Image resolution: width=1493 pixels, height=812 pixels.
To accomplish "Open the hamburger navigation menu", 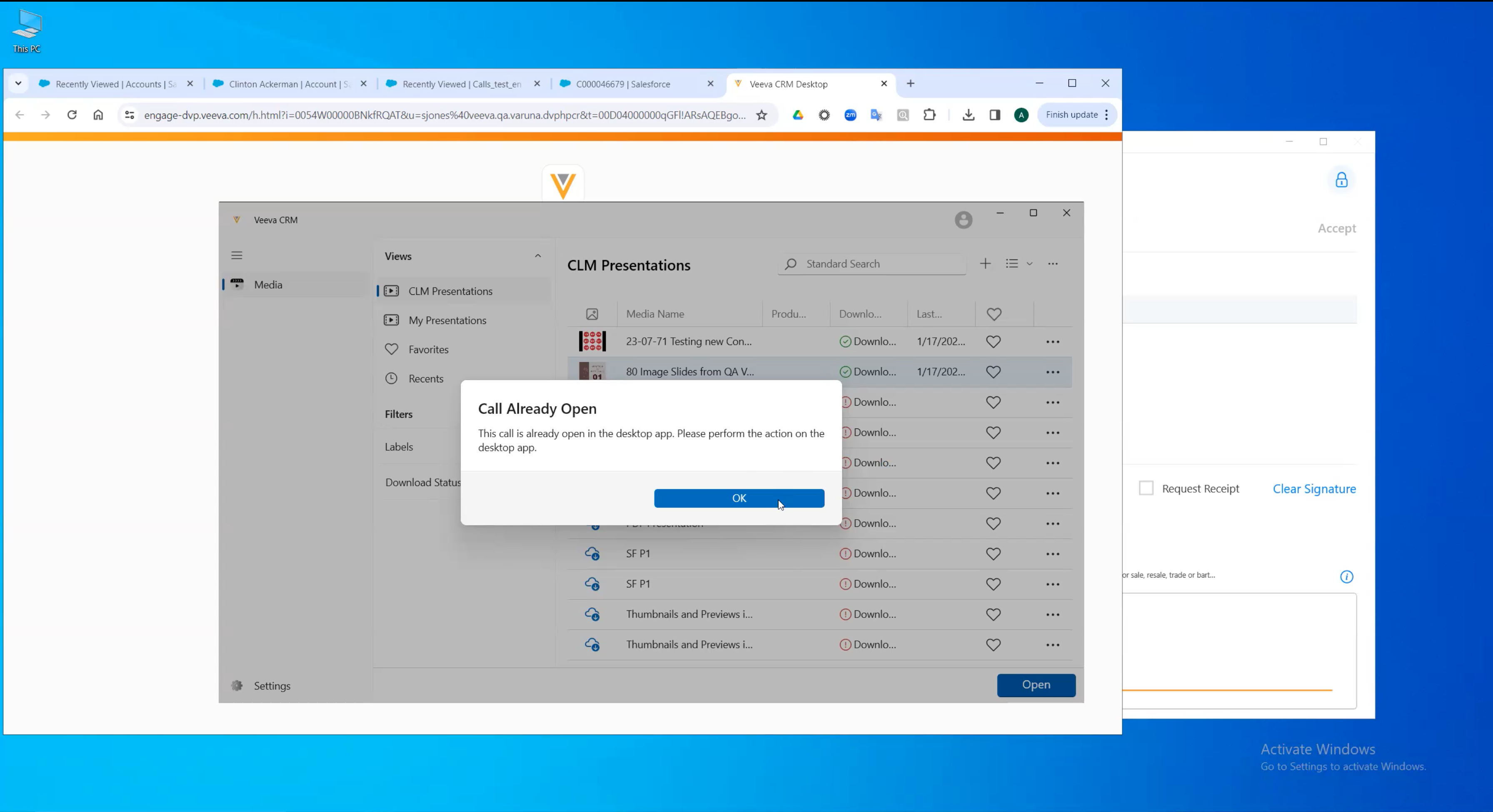I will (x=237, y=255).
